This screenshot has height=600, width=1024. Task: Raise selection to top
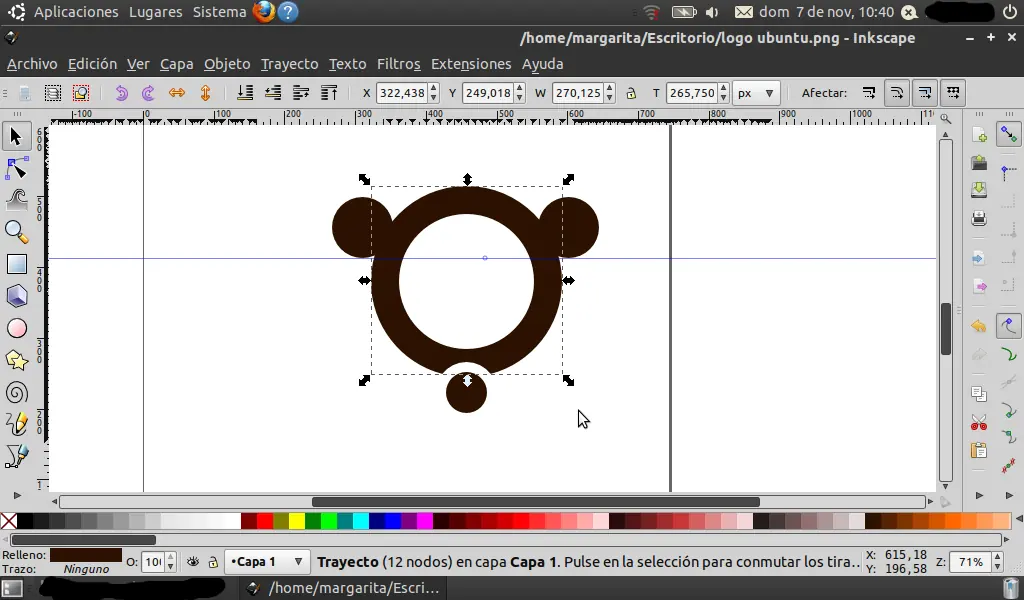pyautogui.click(x=329, y=93)
